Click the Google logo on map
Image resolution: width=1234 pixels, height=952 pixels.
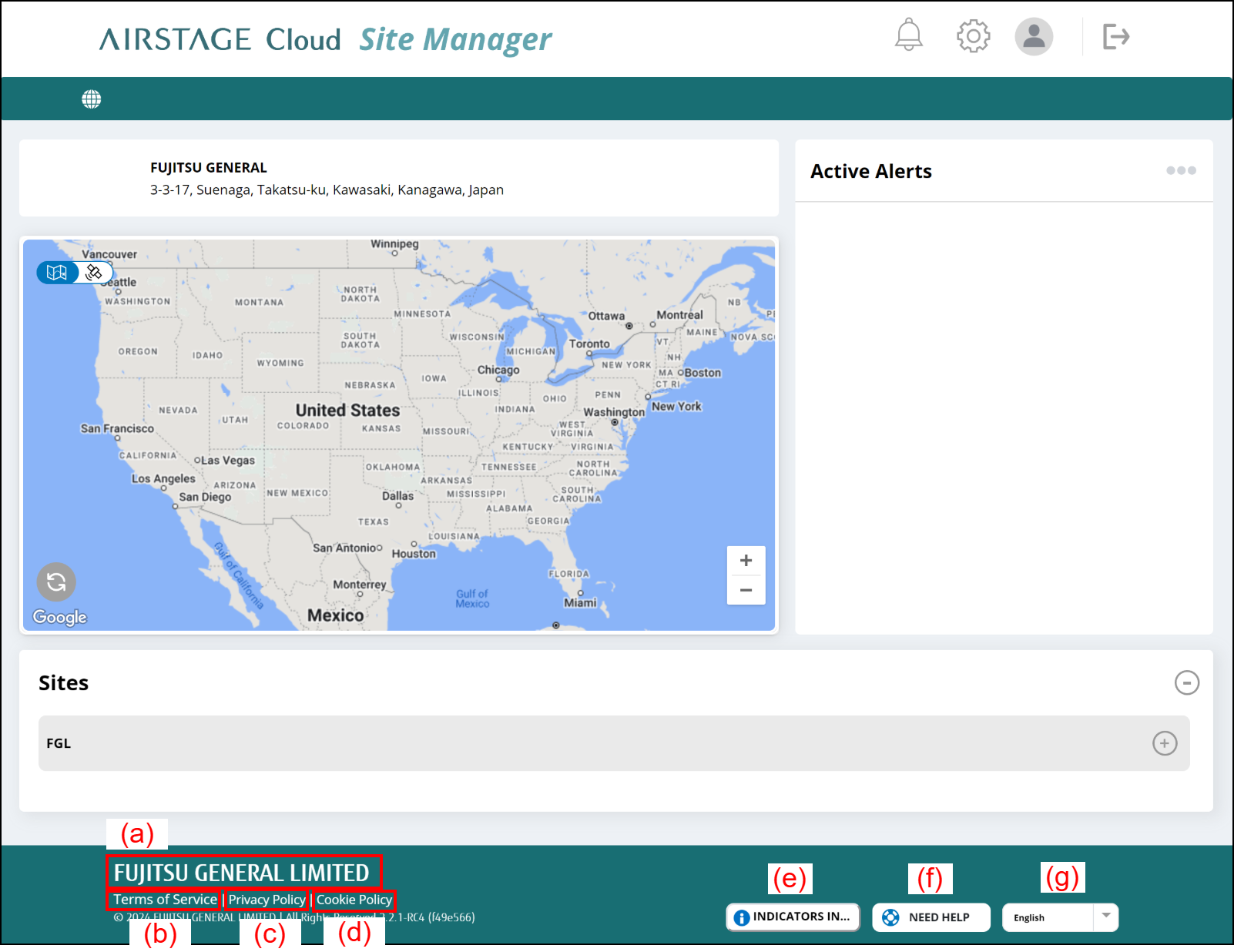[x=59, y=617]
